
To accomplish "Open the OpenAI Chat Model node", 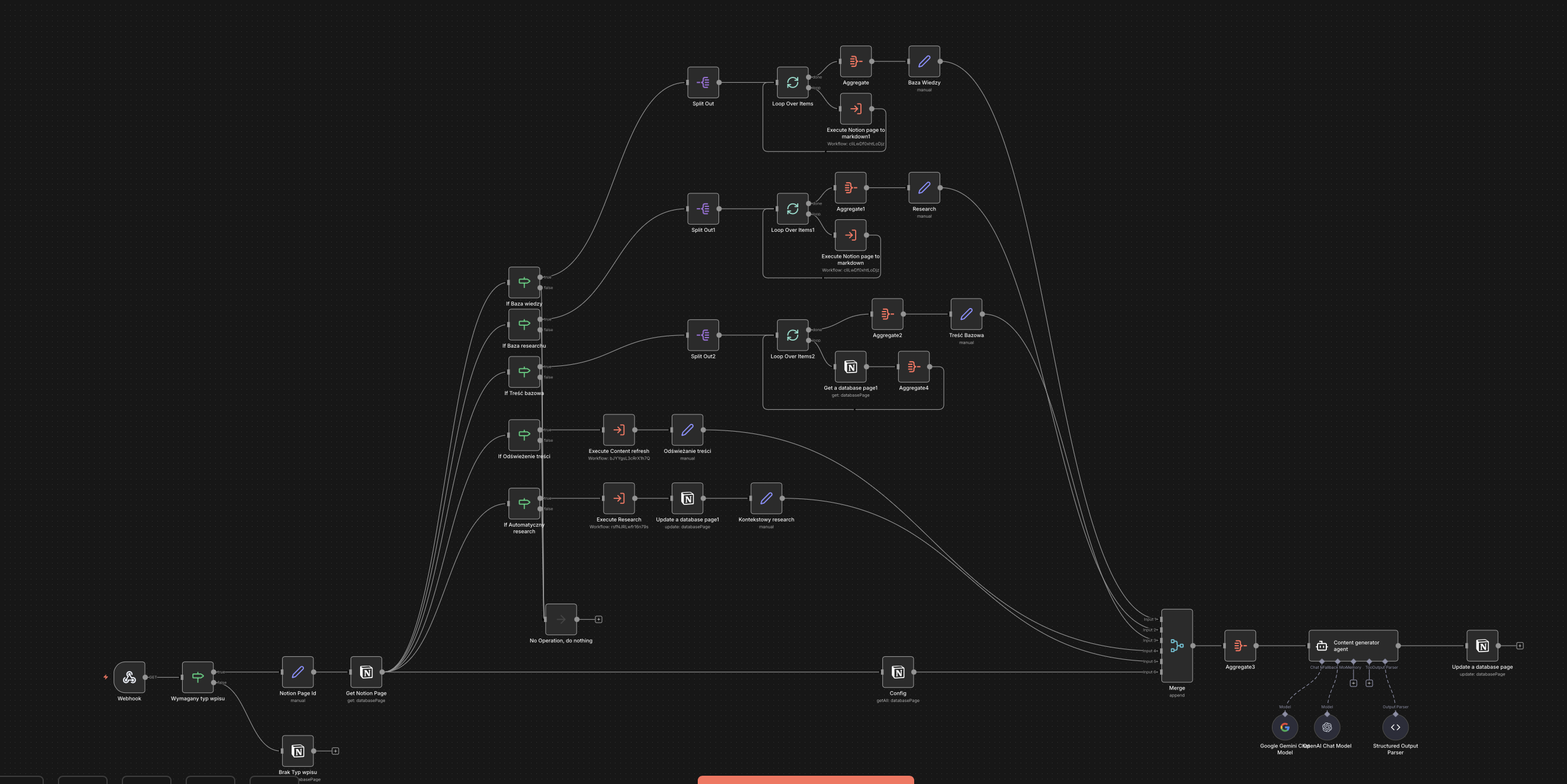I will tap(1327, 727).
